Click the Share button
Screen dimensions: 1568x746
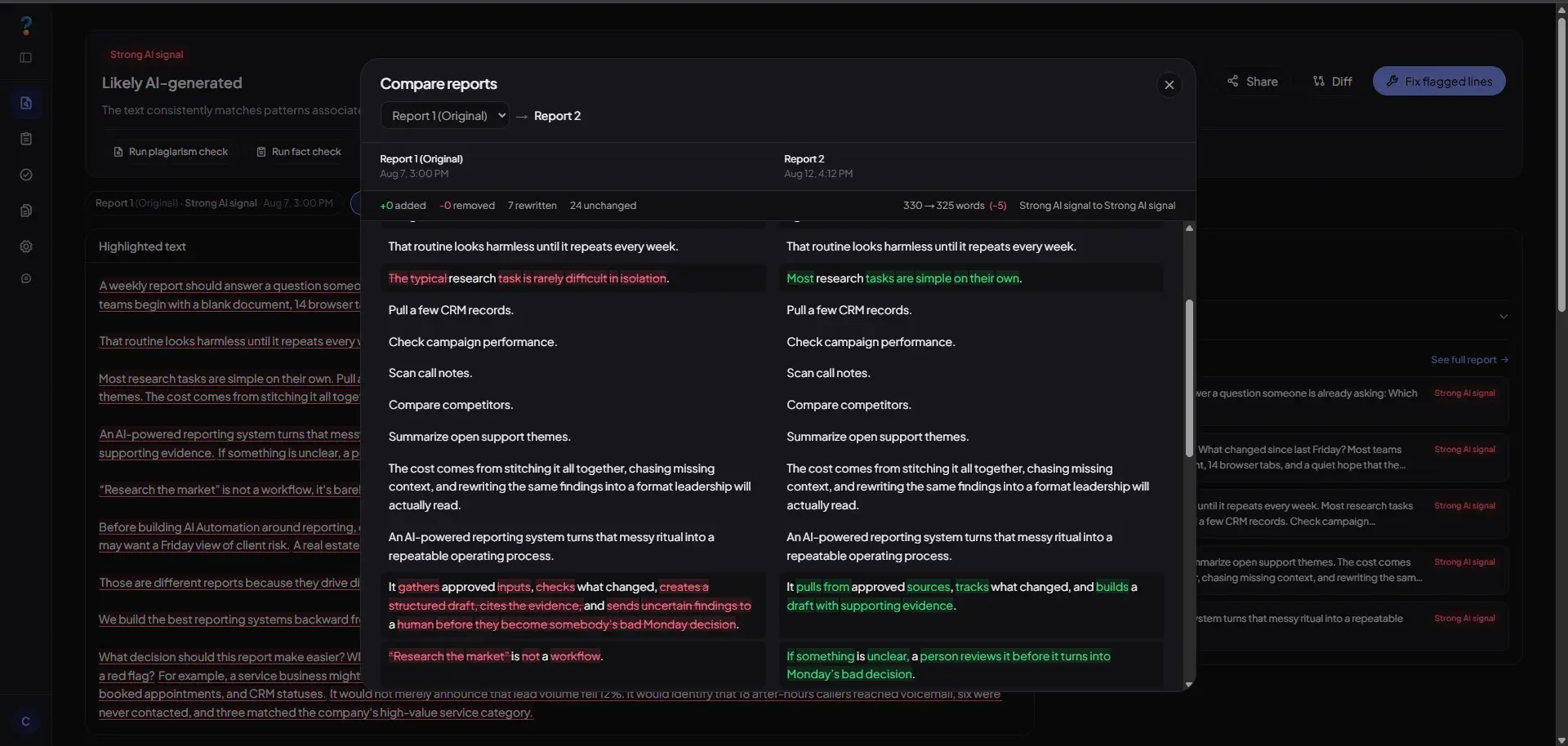[1252, 82]
